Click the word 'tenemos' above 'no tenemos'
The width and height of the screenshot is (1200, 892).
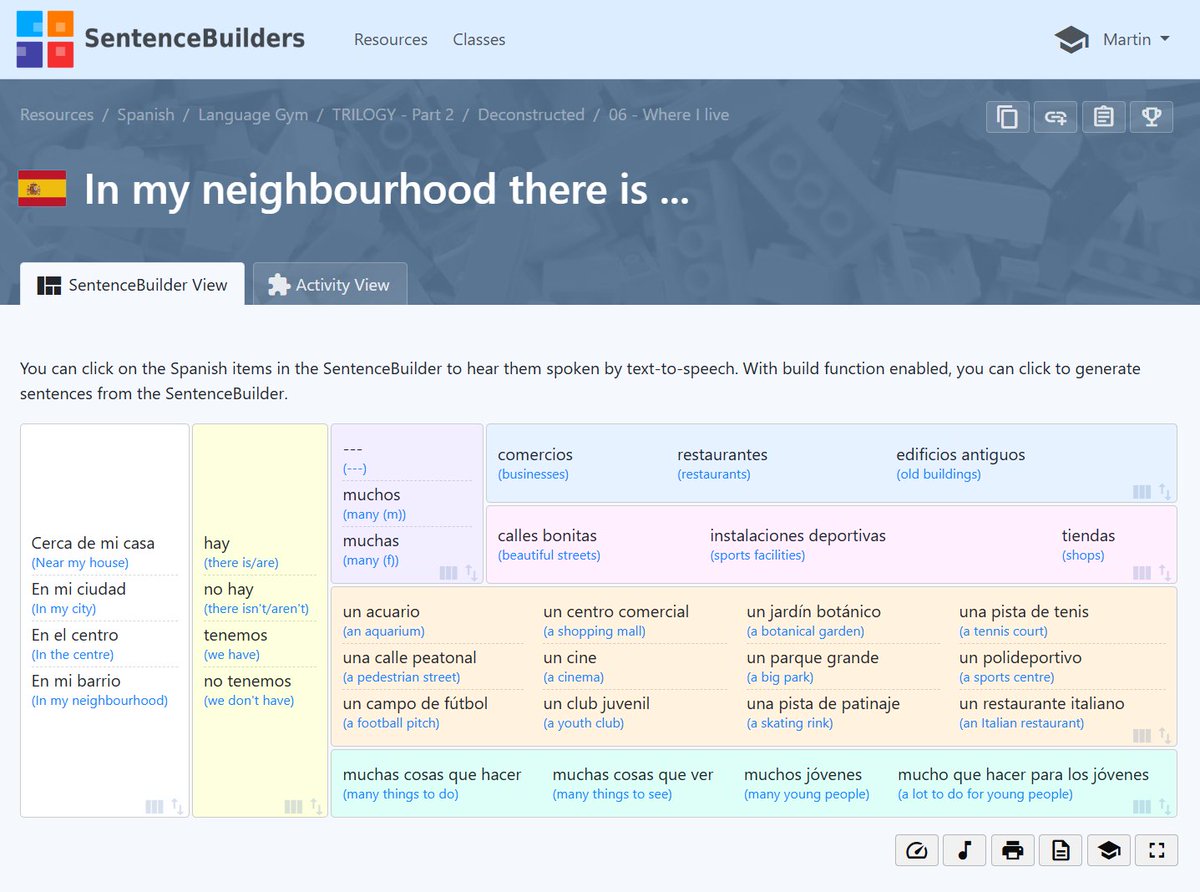point(236,635)
